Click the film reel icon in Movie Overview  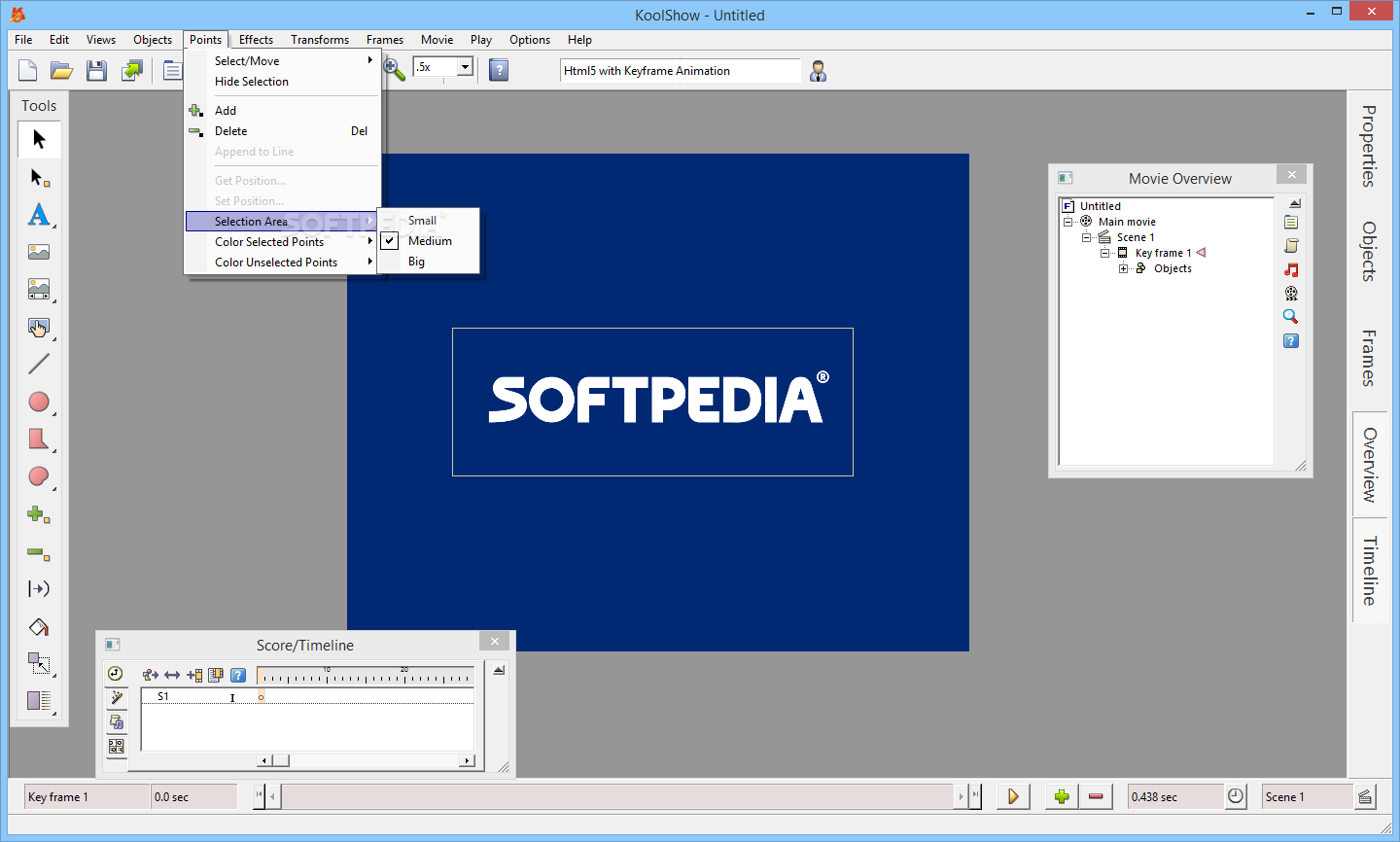tap(1291, 293)
